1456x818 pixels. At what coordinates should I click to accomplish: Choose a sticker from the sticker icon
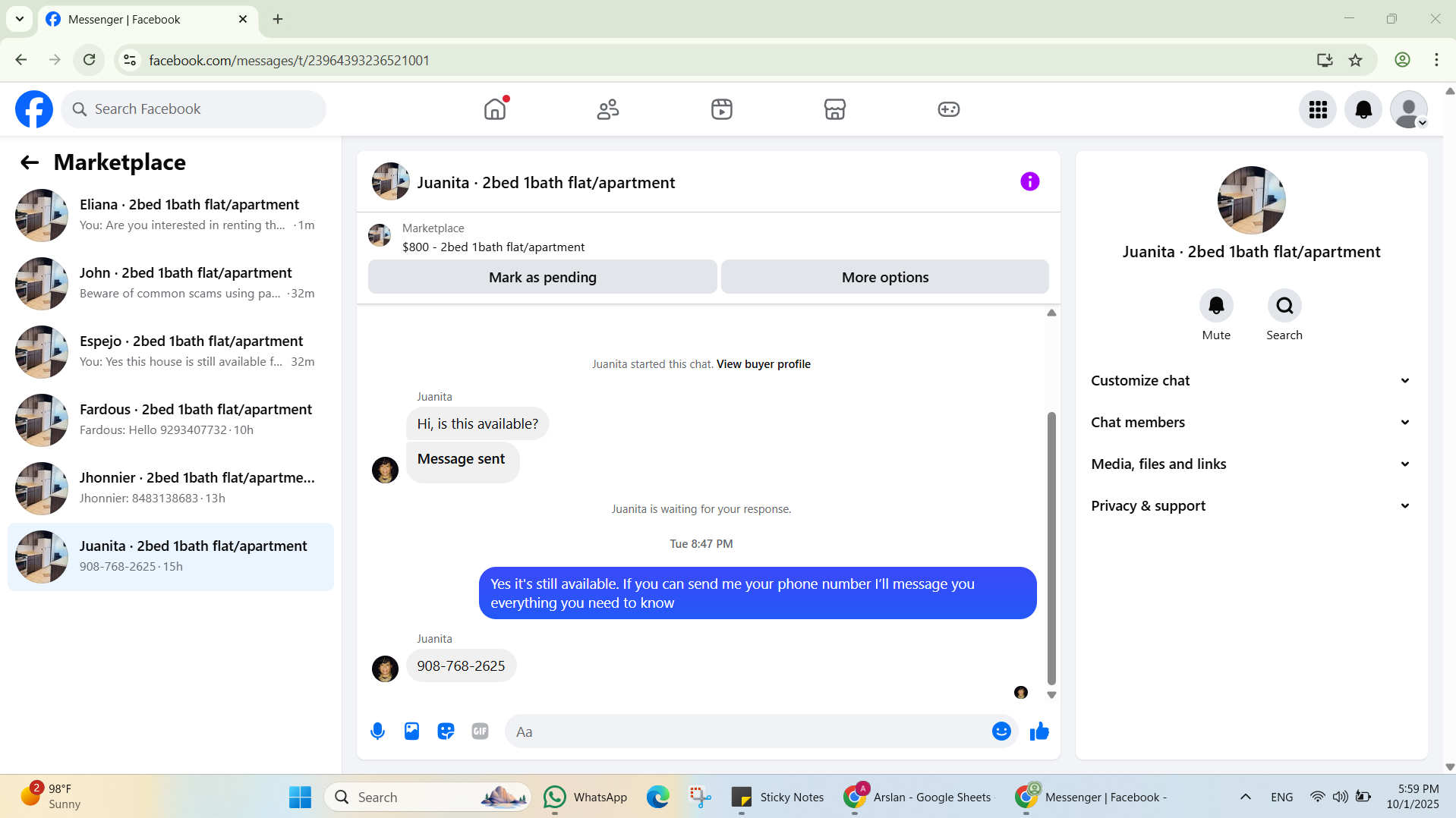coord(446,731)
